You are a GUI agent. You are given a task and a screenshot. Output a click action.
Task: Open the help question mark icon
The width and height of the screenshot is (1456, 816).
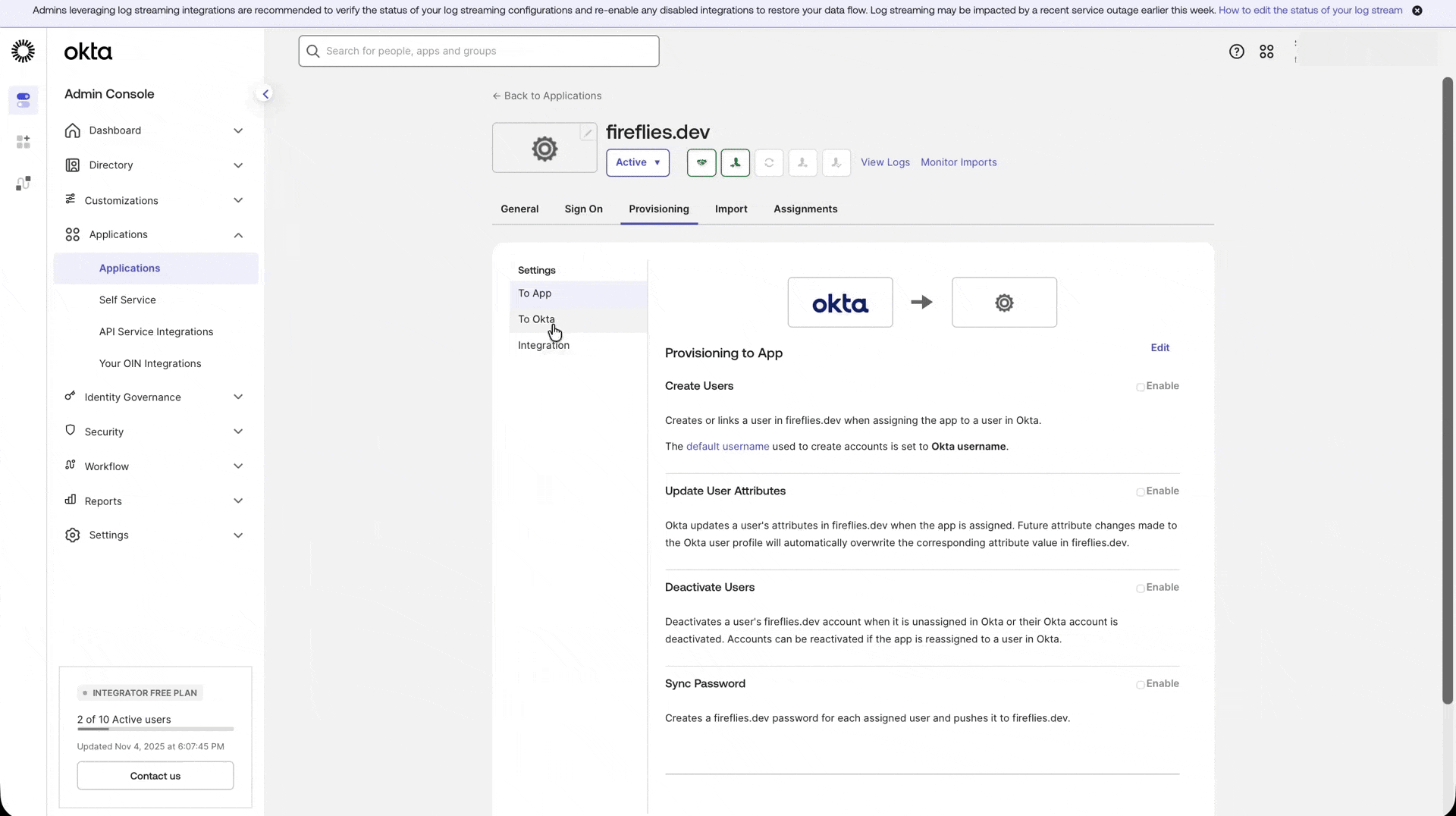pos(1236,52)
